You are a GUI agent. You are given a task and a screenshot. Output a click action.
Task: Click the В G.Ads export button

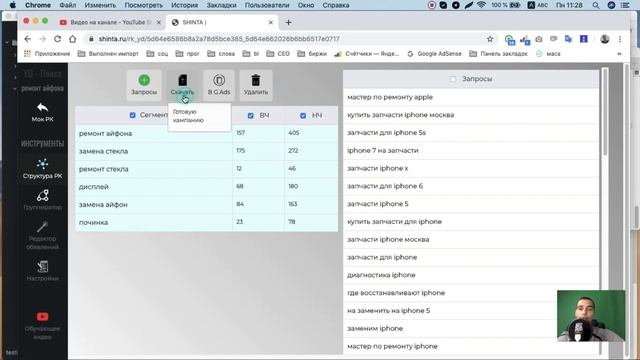(x=219, y=85)
